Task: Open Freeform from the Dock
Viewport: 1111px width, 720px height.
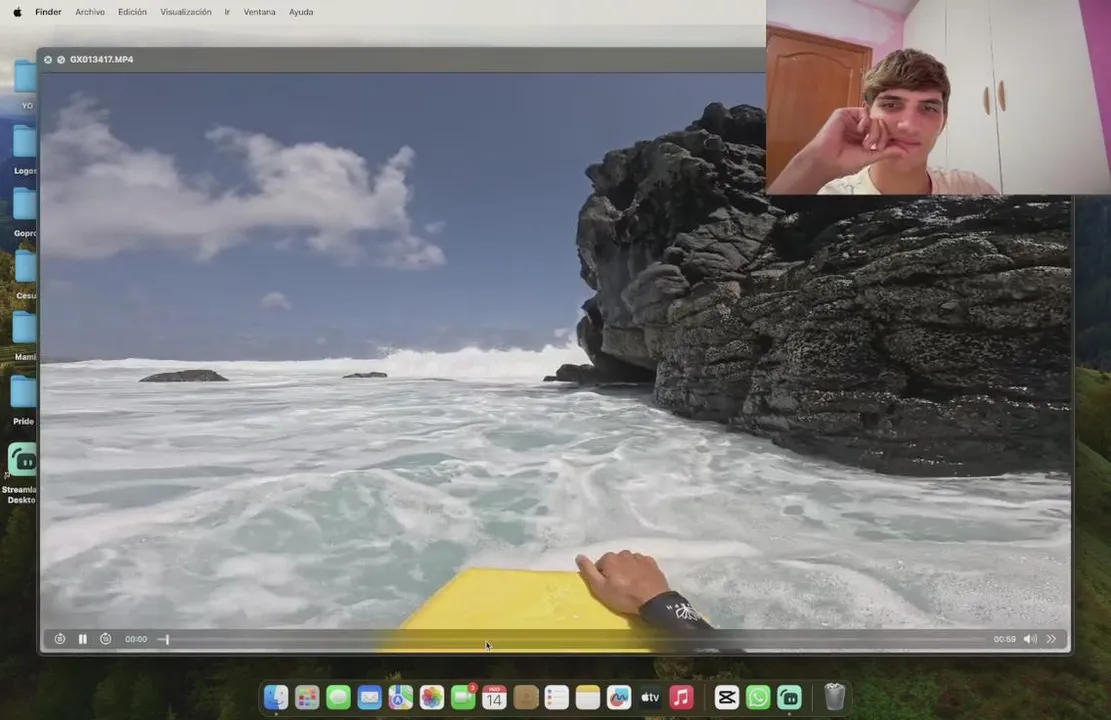Action: coord(619,698)
